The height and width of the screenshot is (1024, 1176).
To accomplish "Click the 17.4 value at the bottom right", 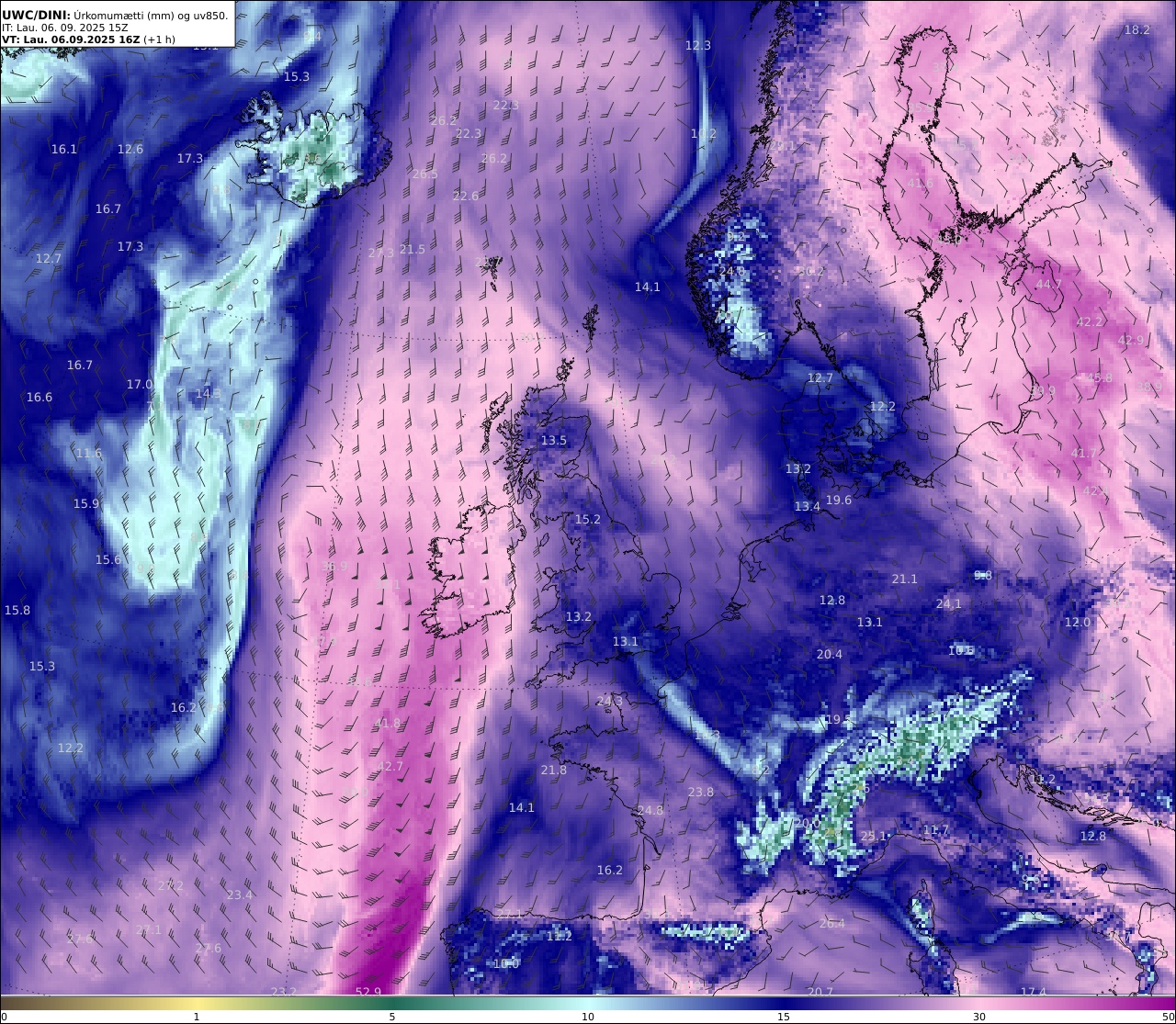I will (x=1034, y=992).
